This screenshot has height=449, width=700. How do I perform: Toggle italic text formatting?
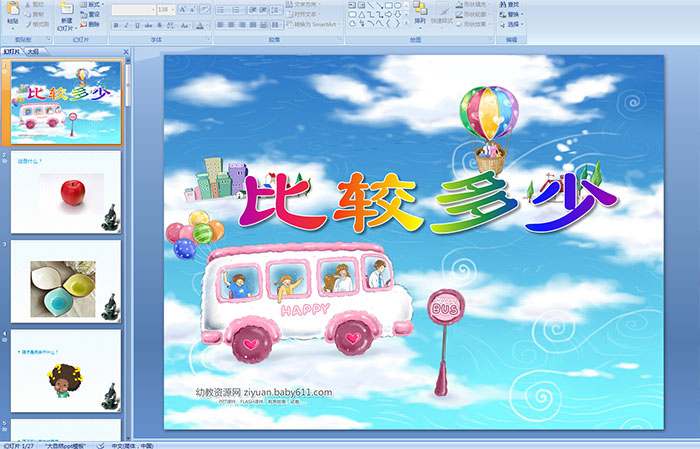pyautogui.click(x=124, y=24)
